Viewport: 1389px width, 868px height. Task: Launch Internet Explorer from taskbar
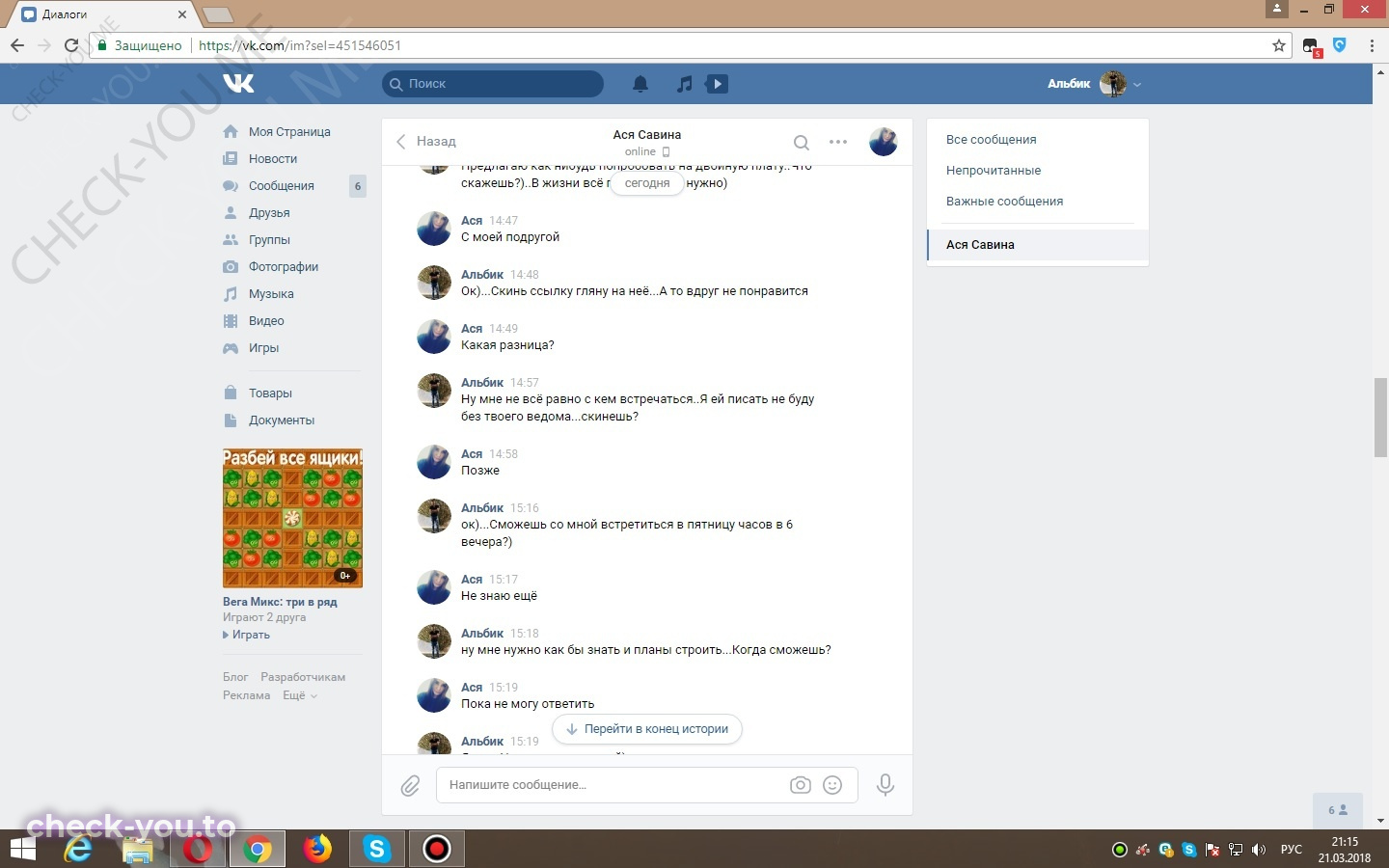pyautogui.click(x=78, y=850)
